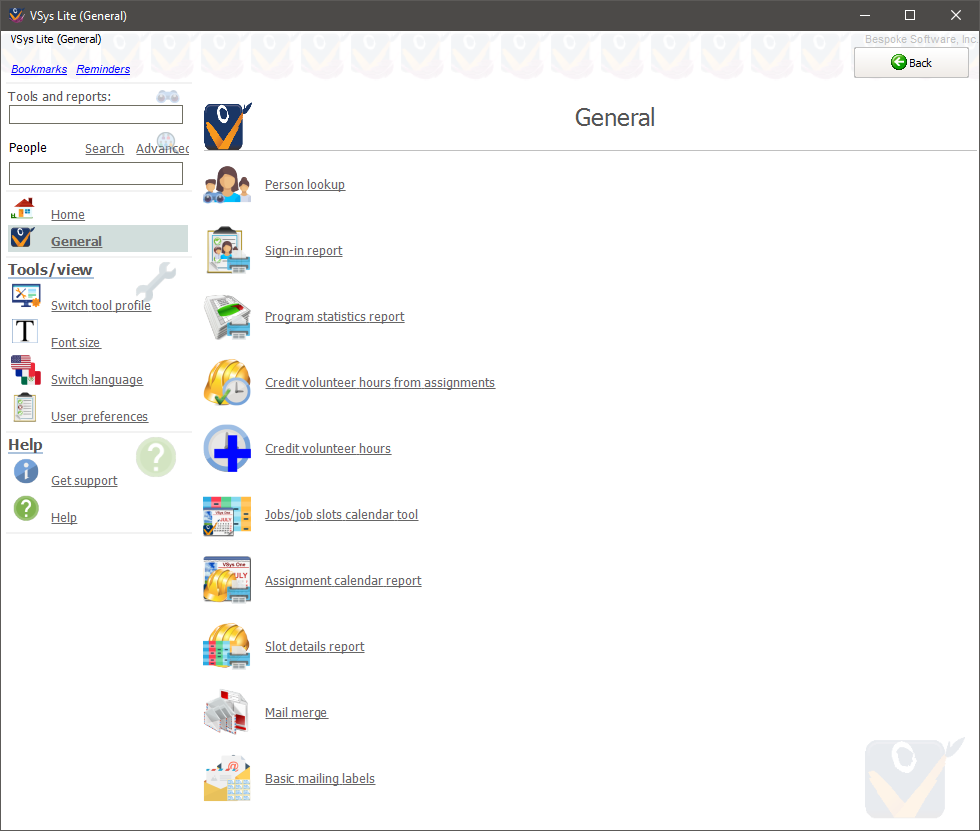The image size is (980, 831).
Task: Click the Get support link
Action: 84,481
